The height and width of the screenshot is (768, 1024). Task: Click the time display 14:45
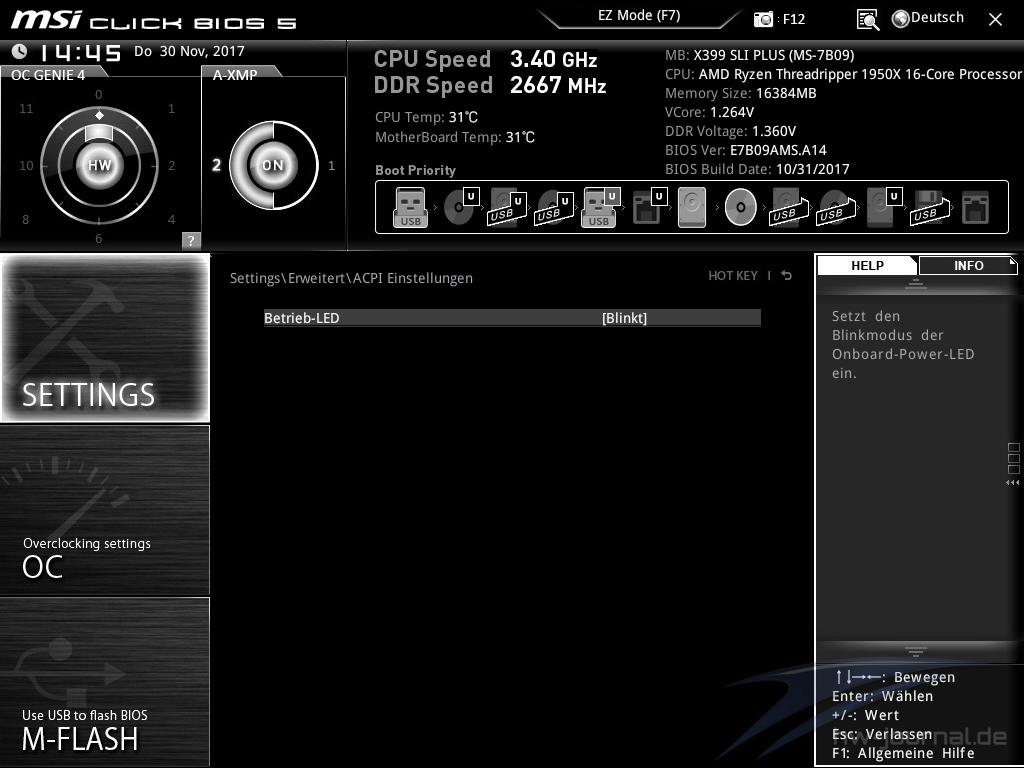tap(81, 52)
